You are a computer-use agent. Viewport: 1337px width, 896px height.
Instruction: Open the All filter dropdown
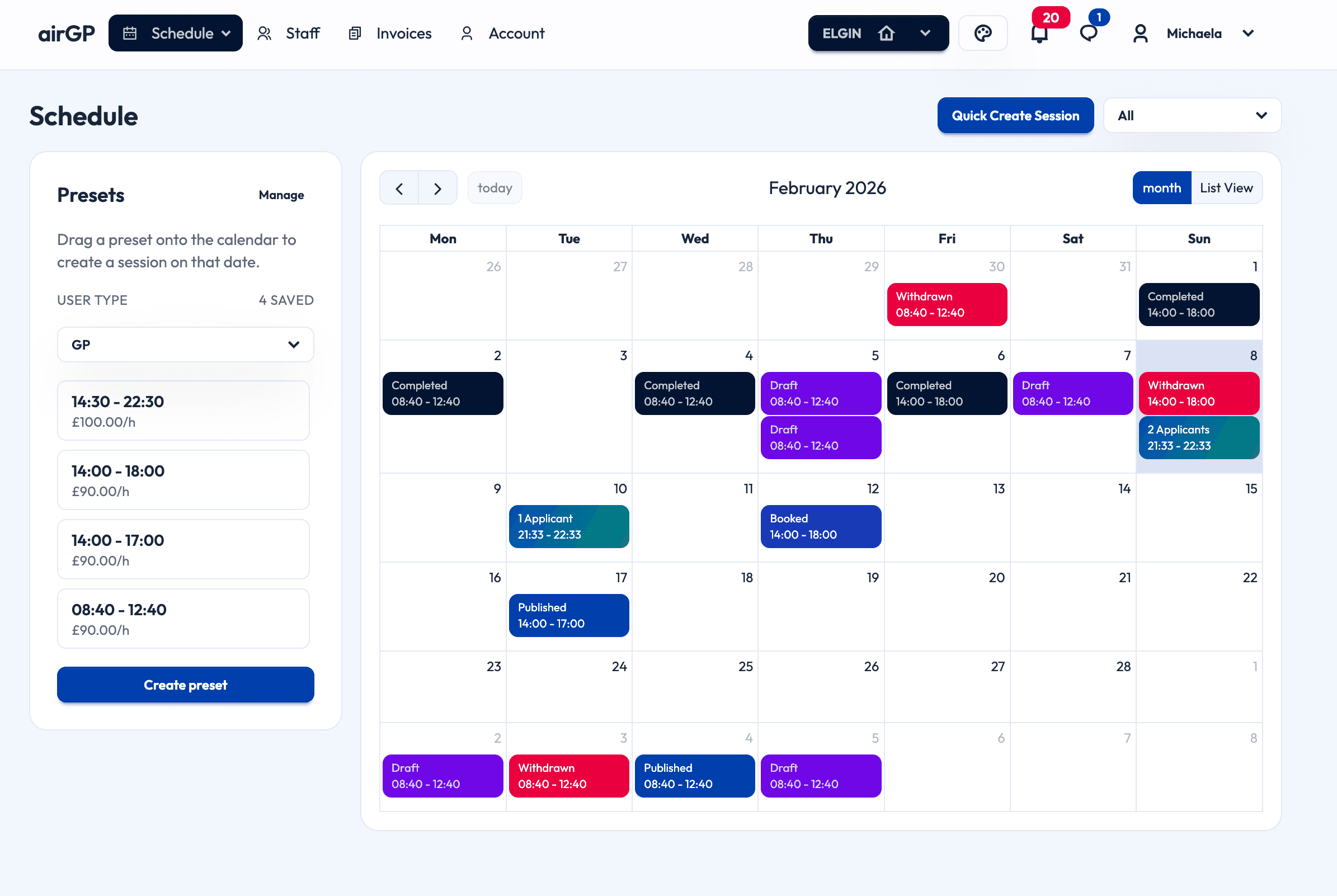[1192, 116]
